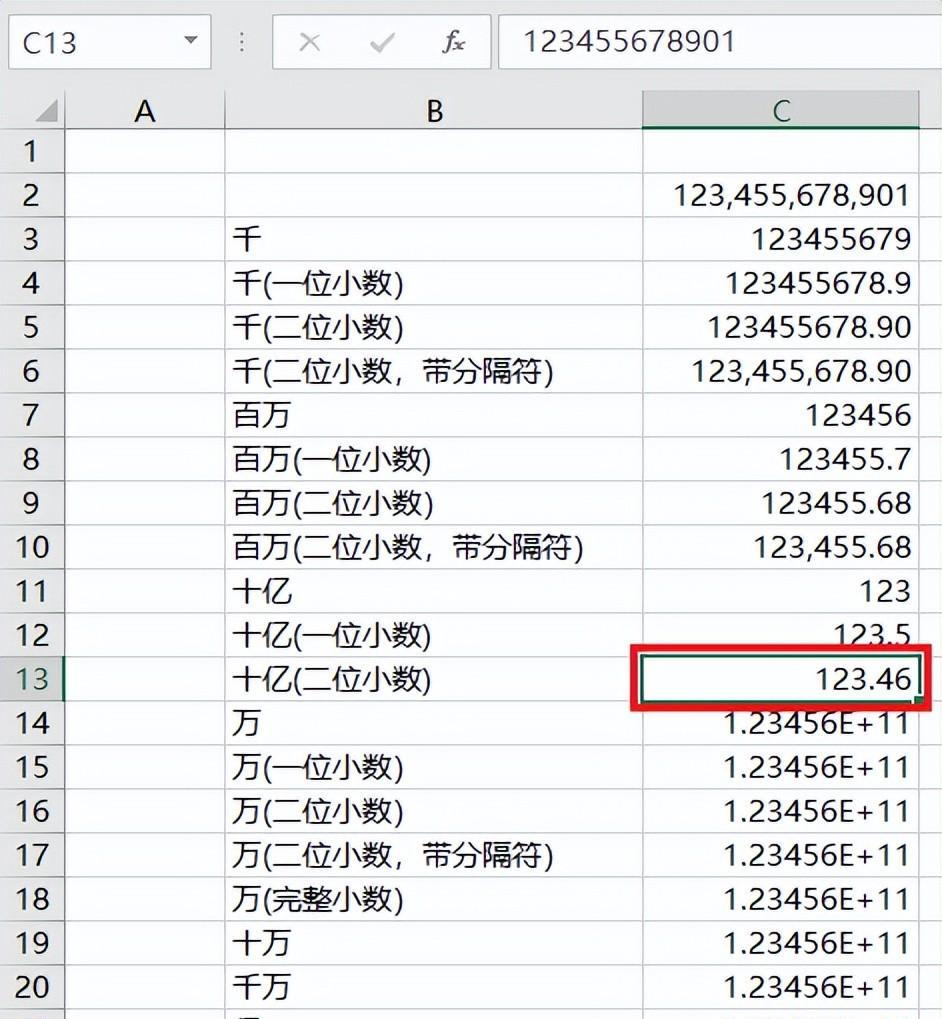Viewport: 942px width, 1019px height.
Task: Expand the Name Box dropdown arrow
Action: 190,40
